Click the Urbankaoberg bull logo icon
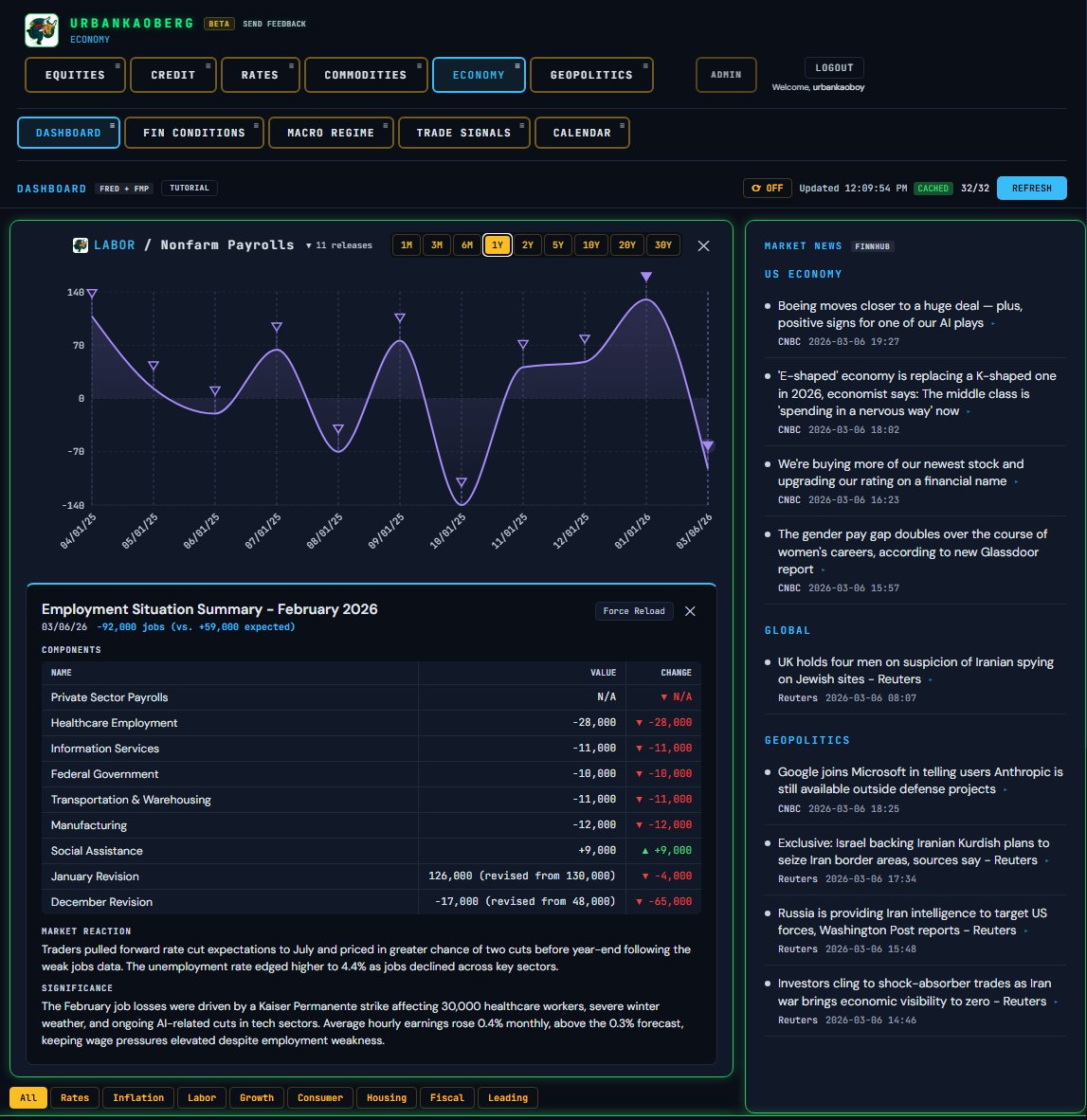Viewport: 1087px width, 1120px height. pyautogui.click(x=42, y=30)
